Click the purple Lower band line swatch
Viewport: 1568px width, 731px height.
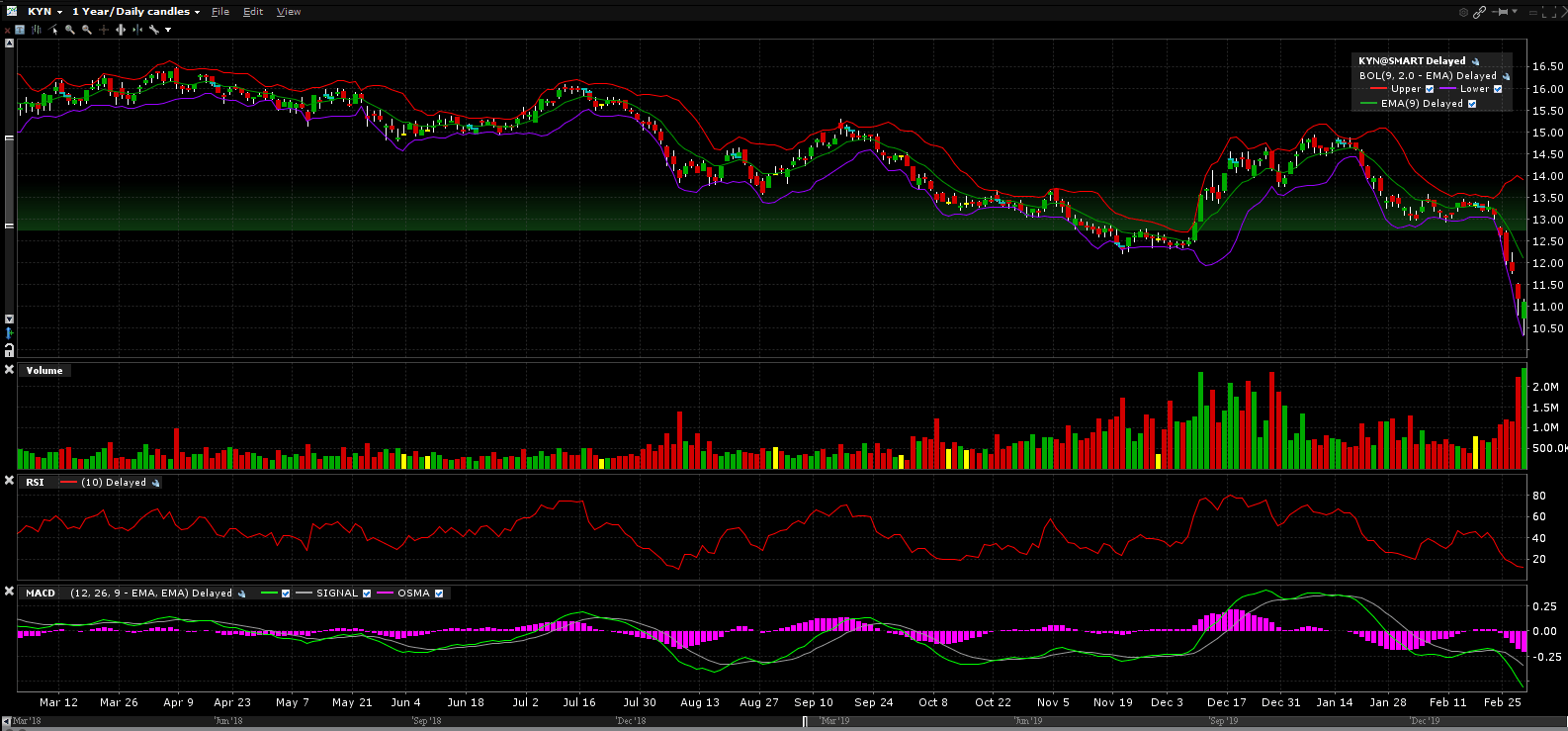tap(1447, 89)
